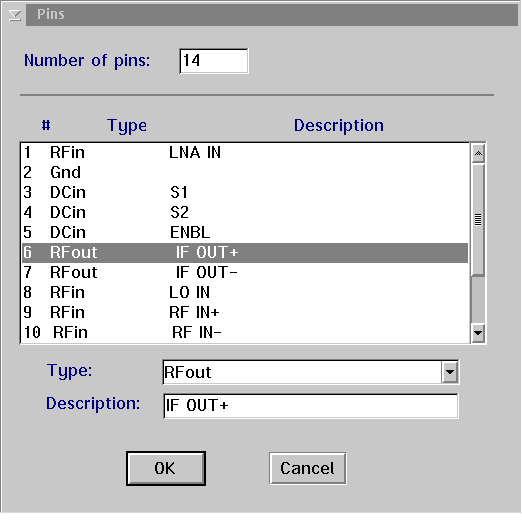Viewport: 522px width, 523px height.
Task: Select pin 7 RFout IF OUT- row
Action: click(x=245, y=273)
